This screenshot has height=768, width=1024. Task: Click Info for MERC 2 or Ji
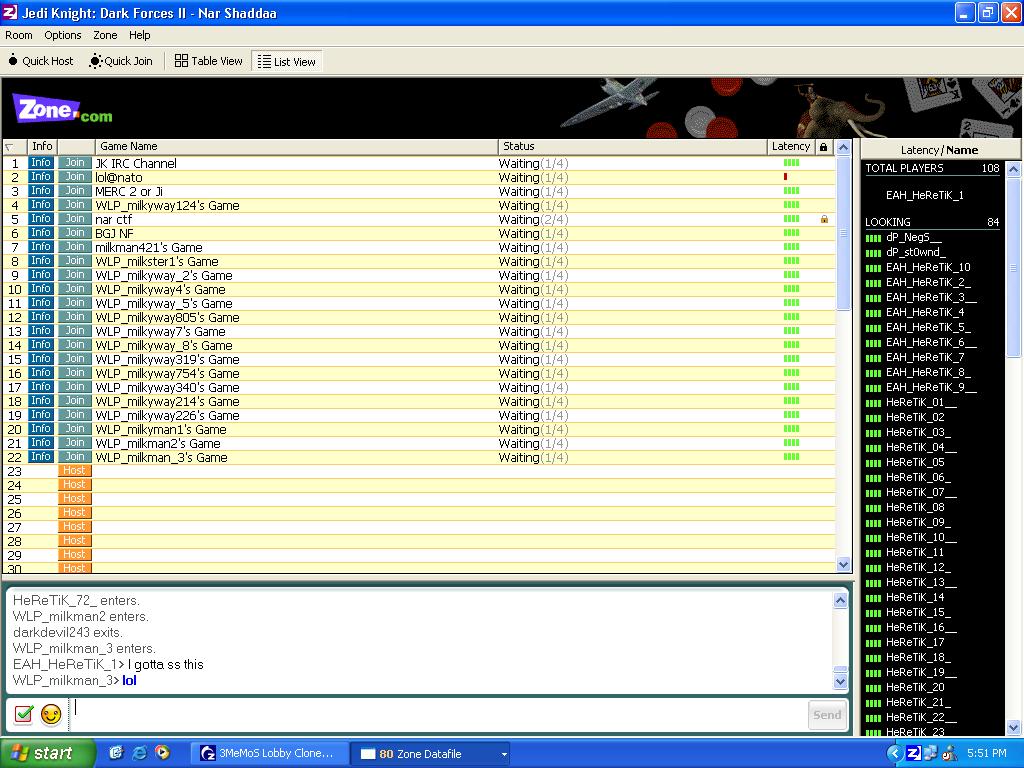40,191
